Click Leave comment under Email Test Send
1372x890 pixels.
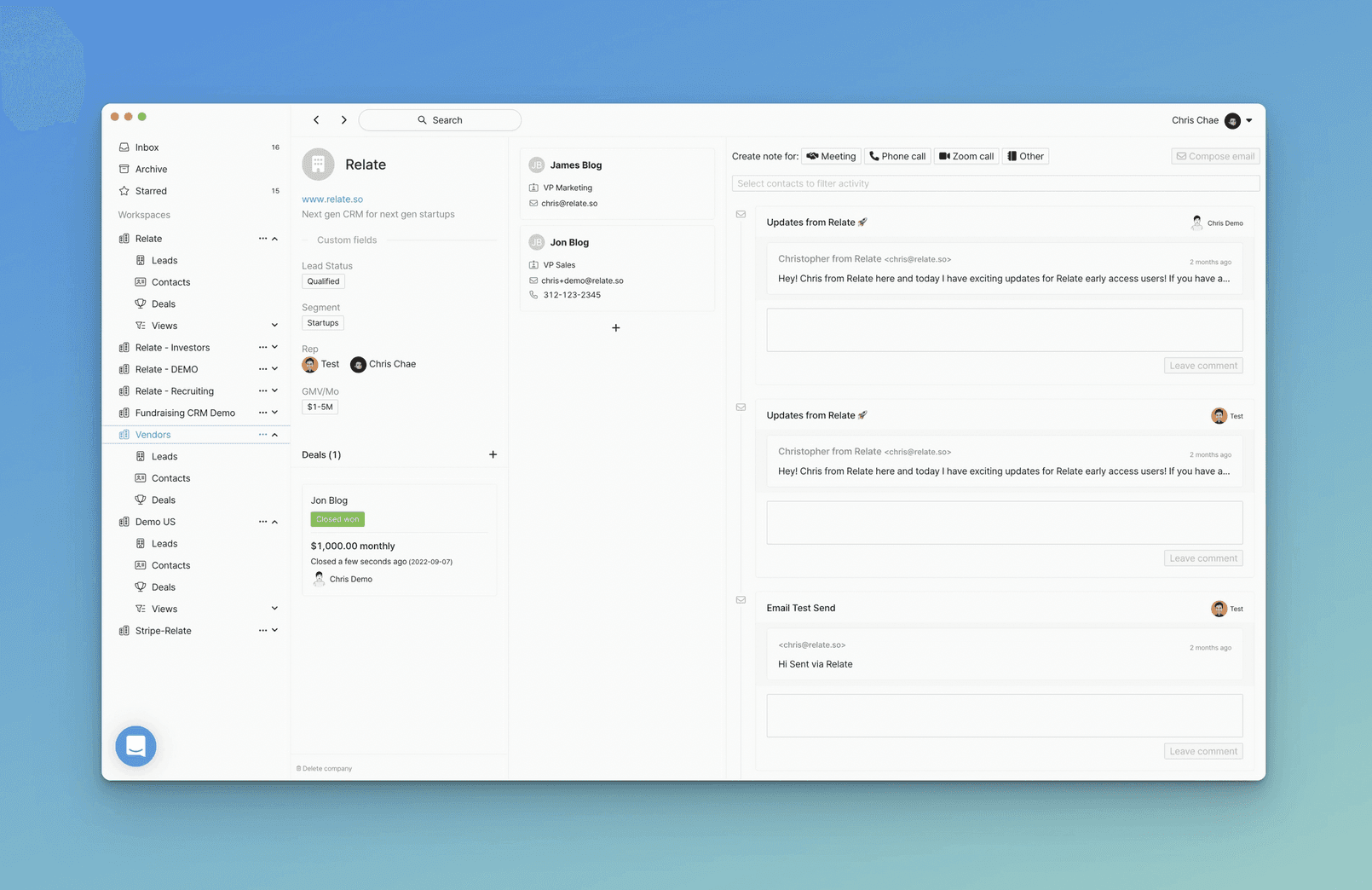point(1203,751)
